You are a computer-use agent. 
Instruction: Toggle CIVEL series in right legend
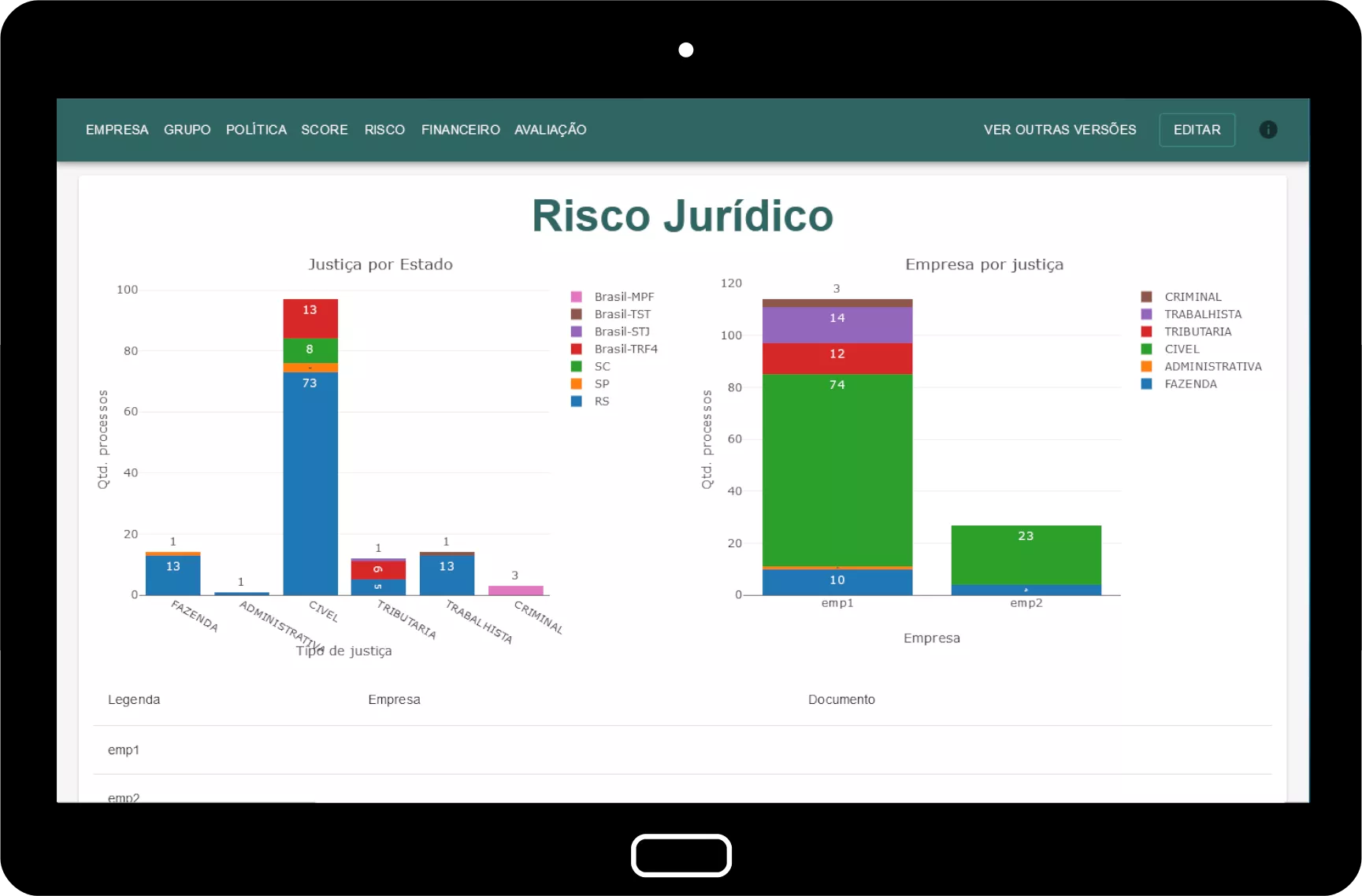pos(1171,349)
